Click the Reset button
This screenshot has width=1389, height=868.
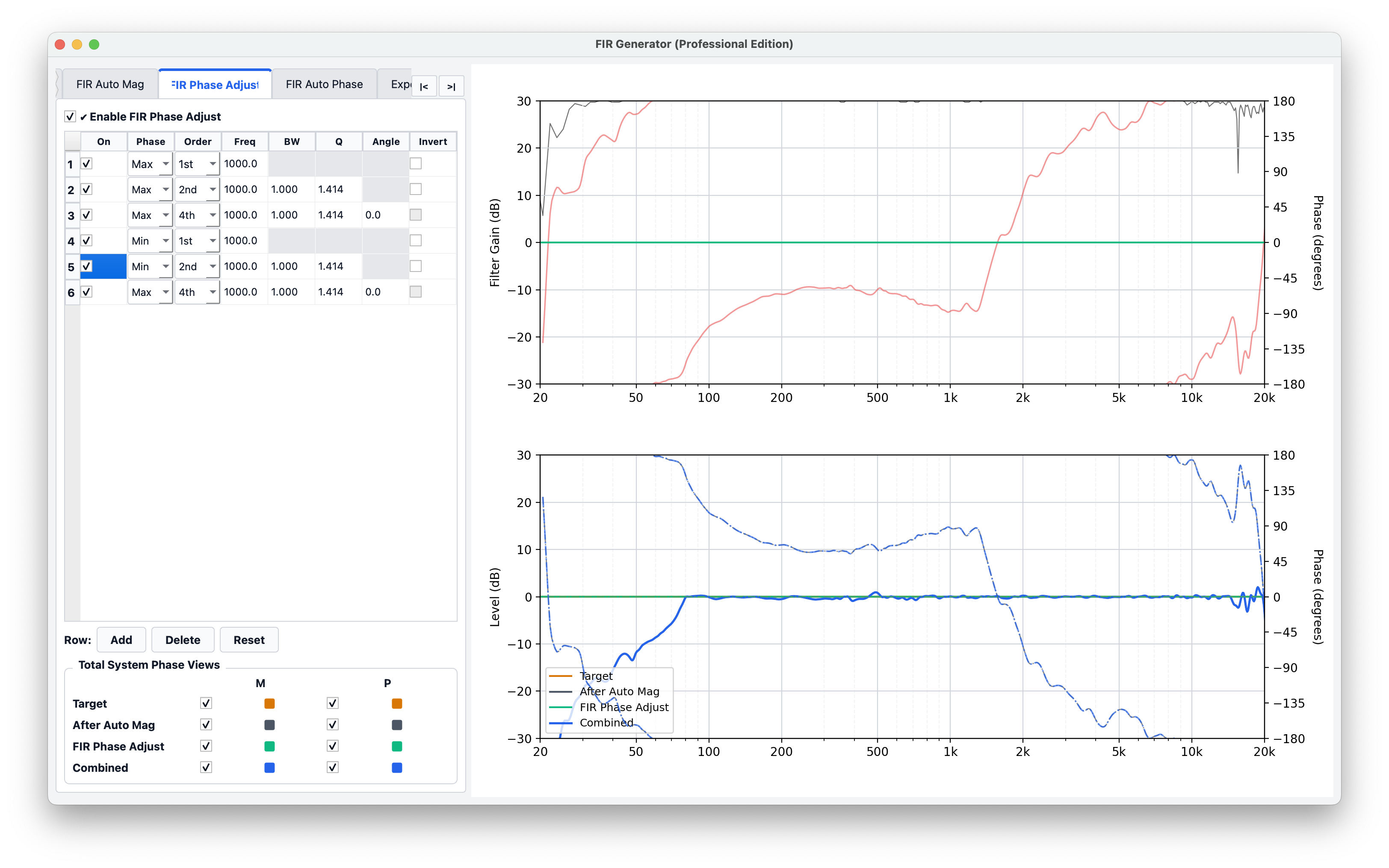tap(248, 640)
